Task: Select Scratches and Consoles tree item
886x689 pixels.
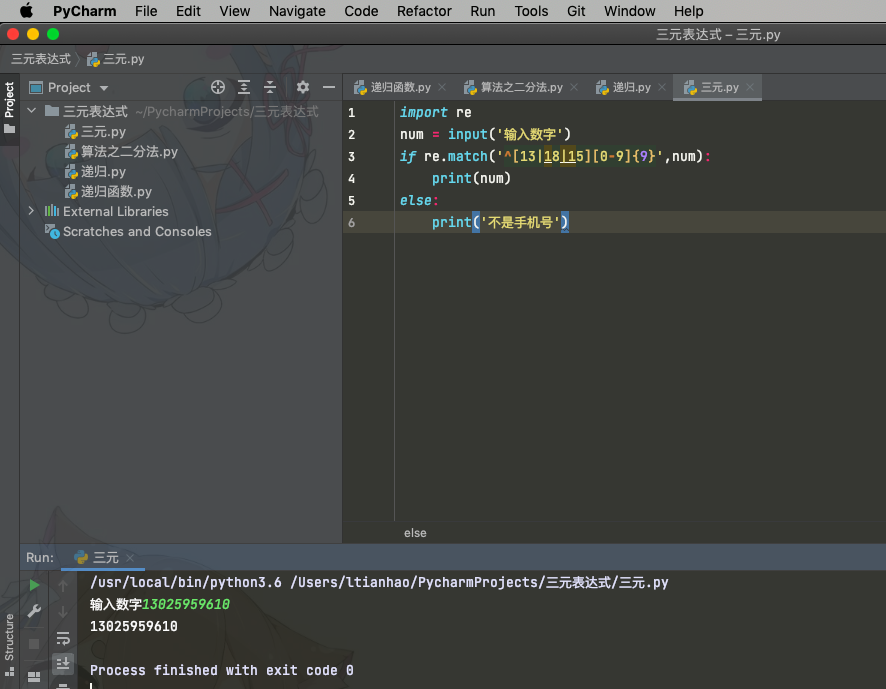Action: (x=128, y=231)
